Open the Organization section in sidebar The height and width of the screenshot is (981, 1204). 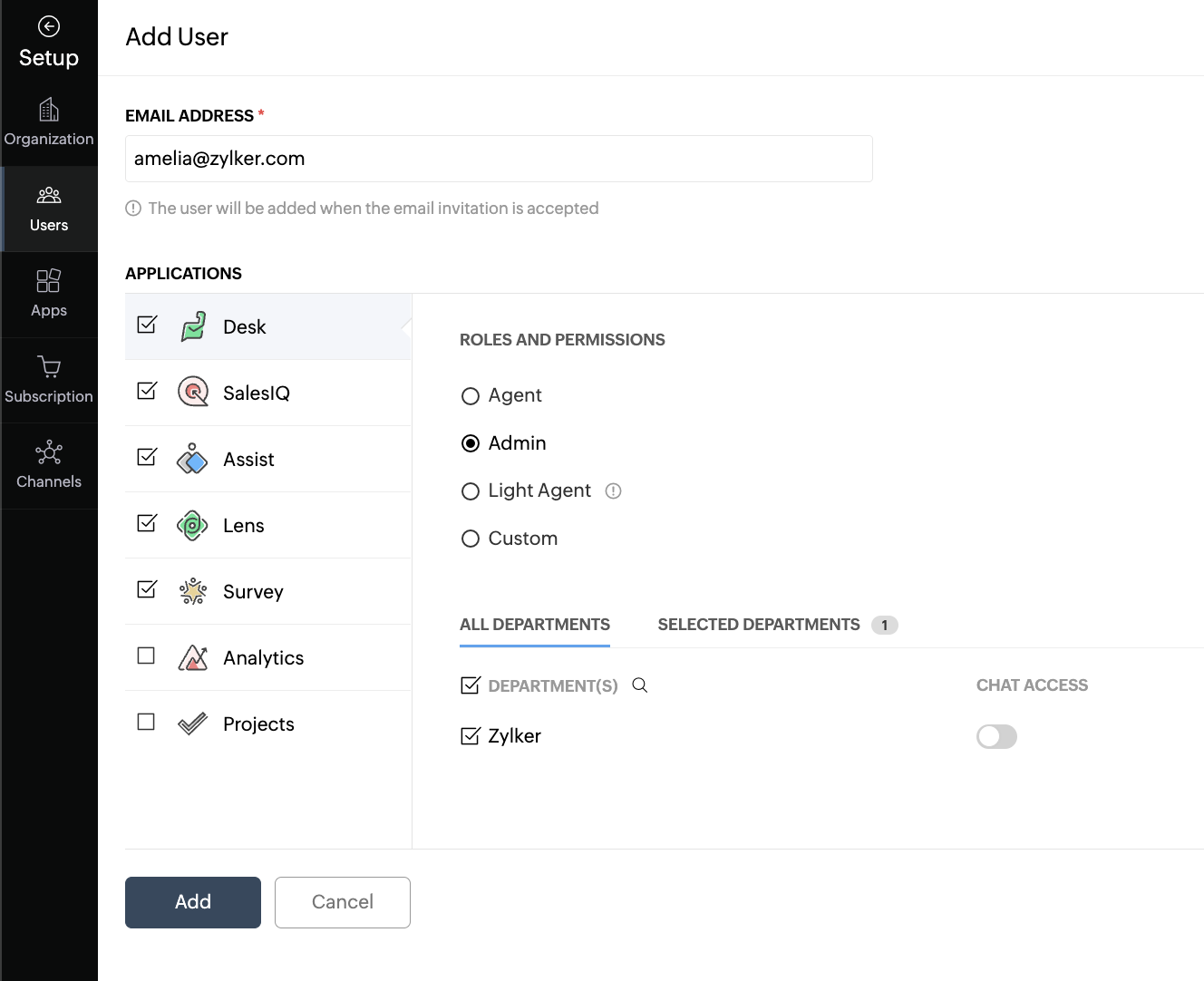click(x=49, y=121)
